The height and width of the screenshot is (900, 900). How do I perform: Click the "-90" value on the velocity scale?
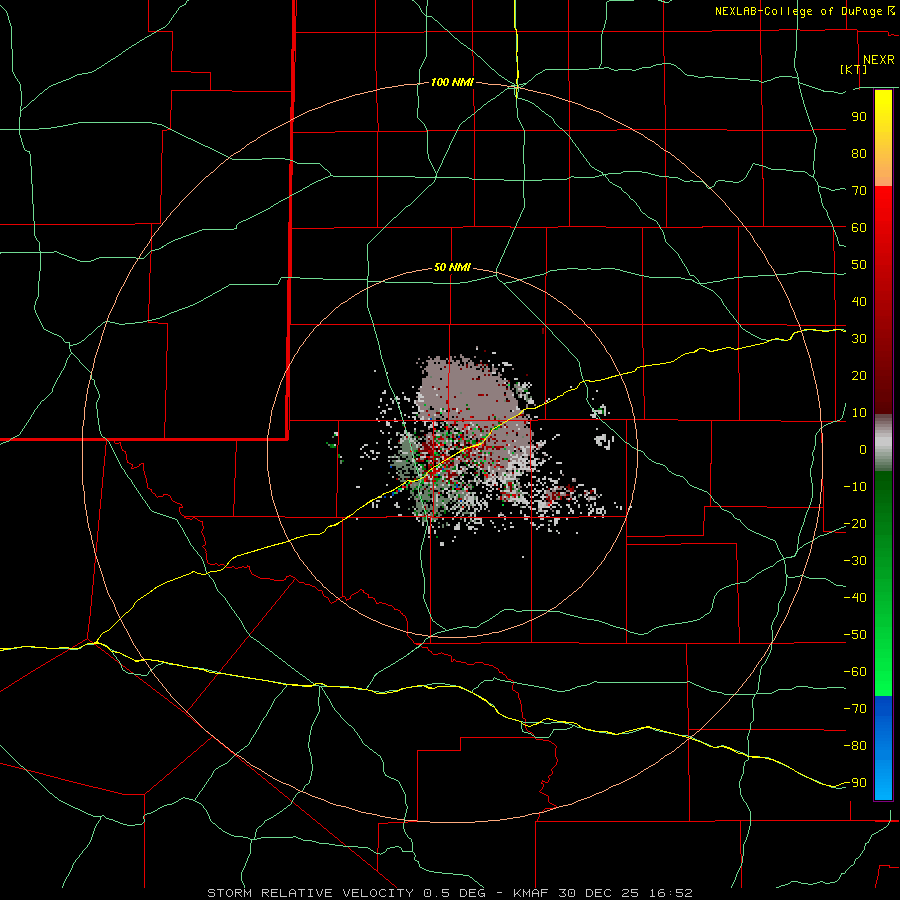855,783
